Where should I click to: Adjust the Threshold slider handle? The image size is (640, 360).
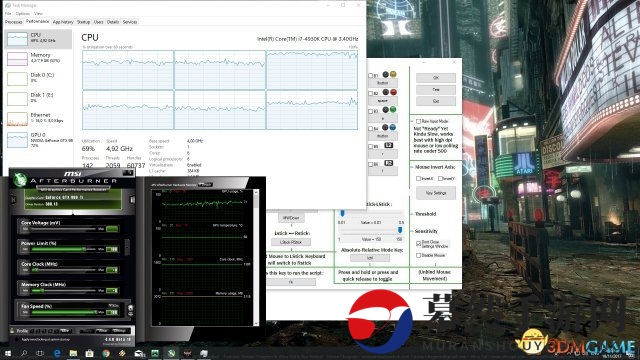coord(342,213)
